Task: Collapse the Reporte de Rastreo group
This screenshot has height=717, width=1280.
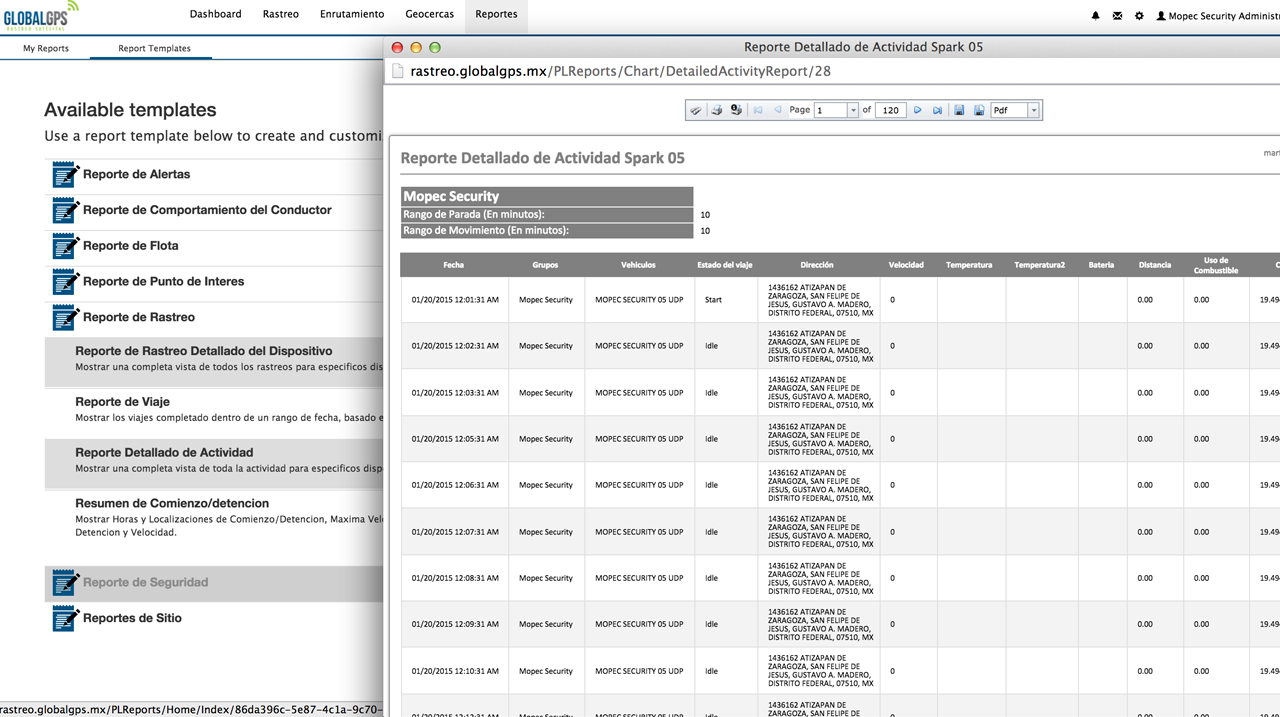Action: [x=139, y=317]
